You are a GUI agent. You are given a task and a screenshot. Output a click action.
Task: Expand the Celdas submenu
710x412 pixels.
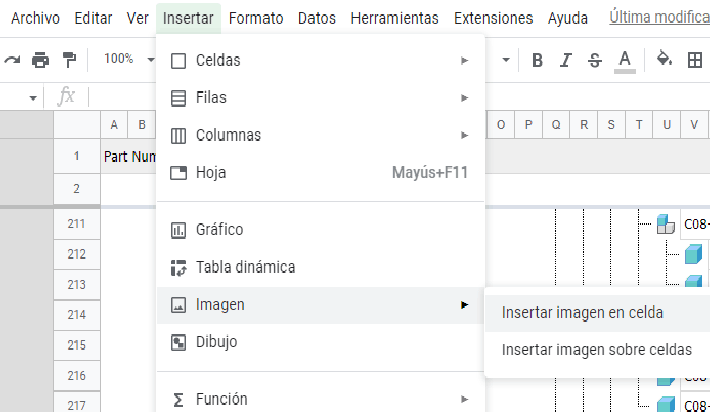tap(320, 61)
